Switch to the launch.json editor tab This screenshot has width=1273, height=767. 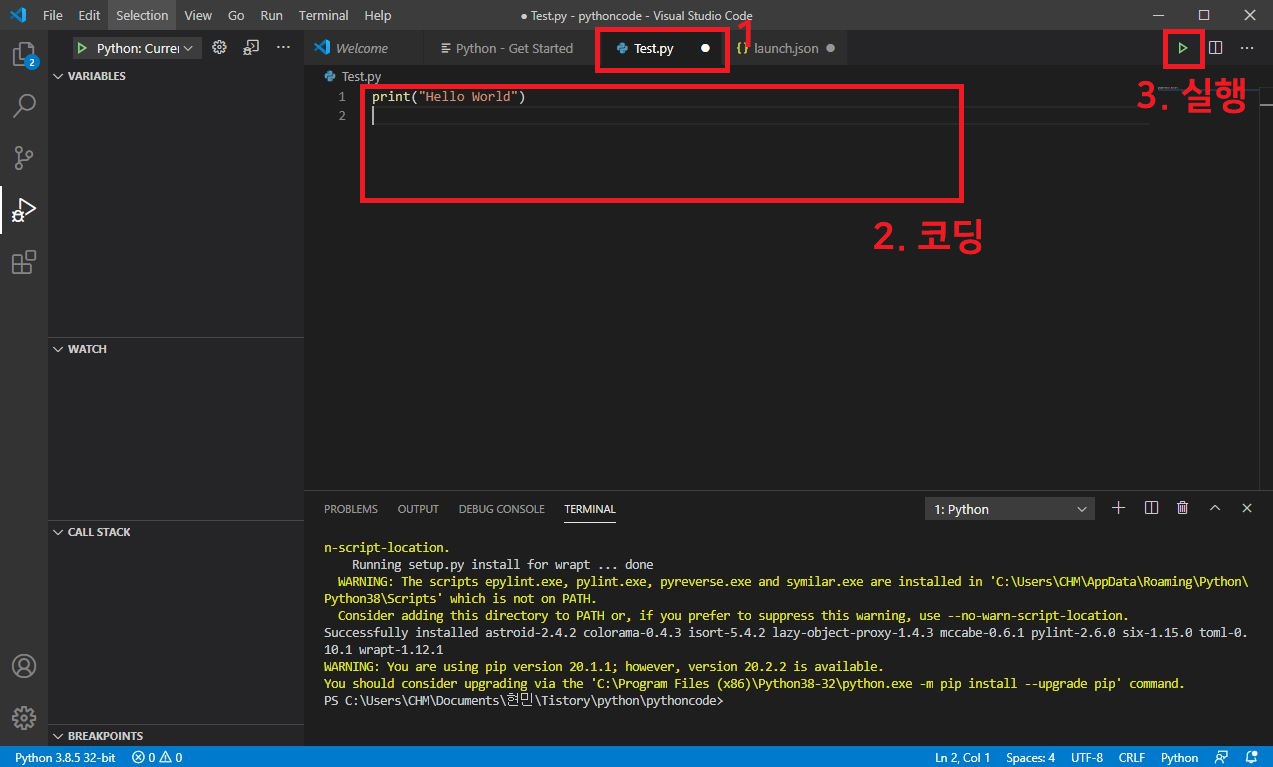[x=787, y=48]
